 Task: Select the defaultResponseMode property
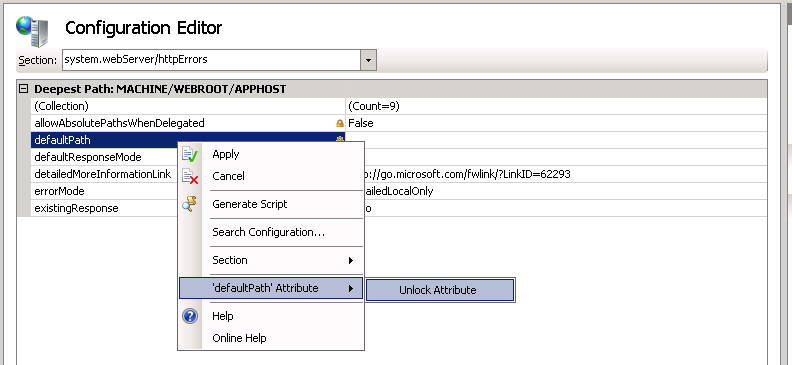(x=105, y=157)
